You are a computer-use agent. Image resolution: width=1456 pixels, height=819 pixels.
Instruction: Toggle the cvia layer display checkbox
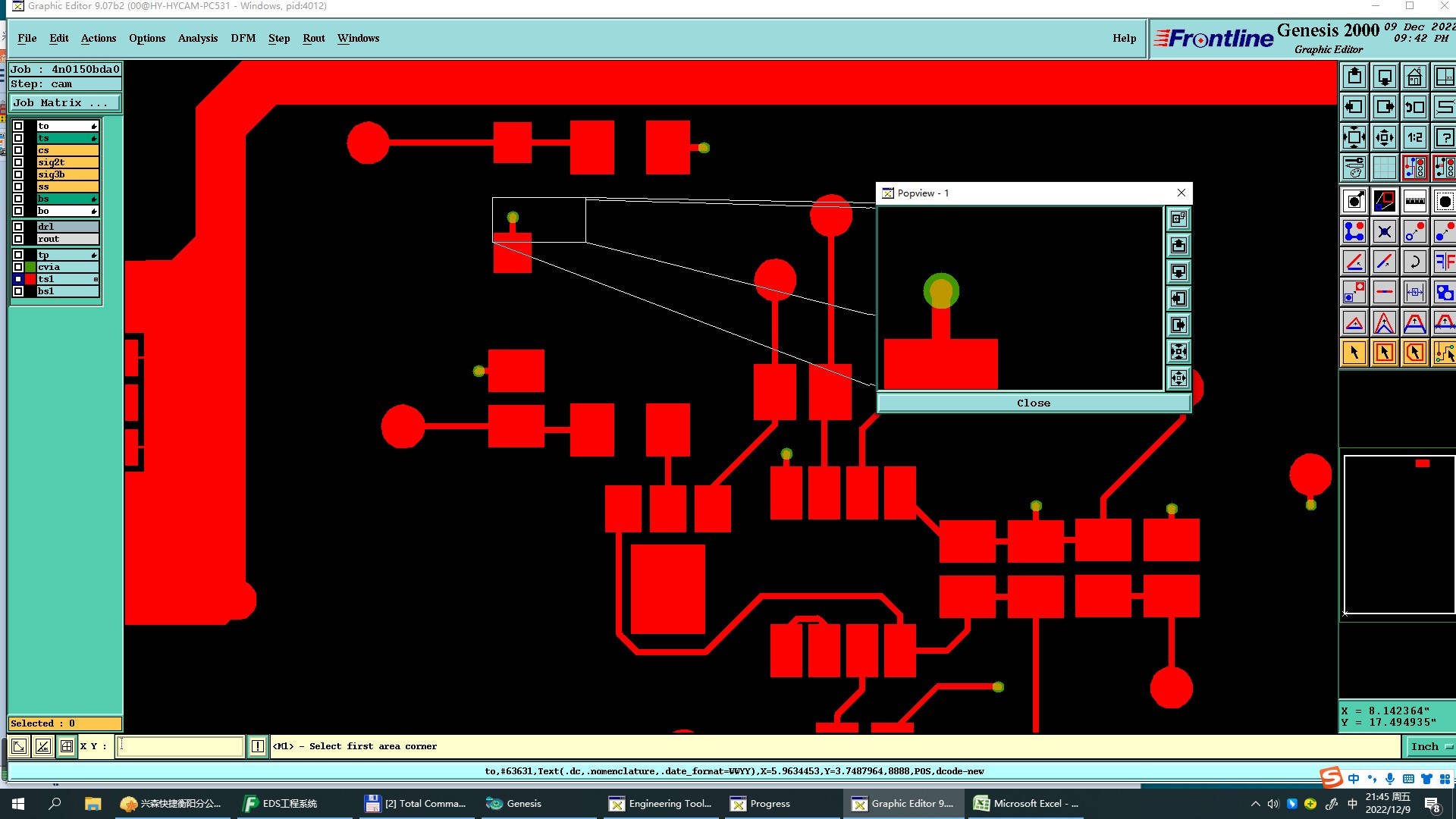coord(18,267)
